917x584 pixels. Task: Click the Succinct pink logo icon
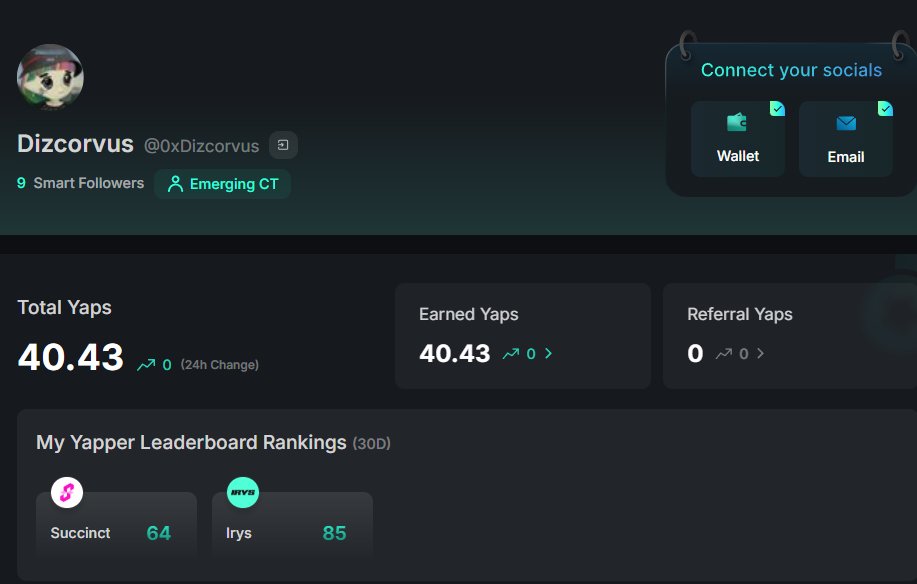click(x=67, y=492)
